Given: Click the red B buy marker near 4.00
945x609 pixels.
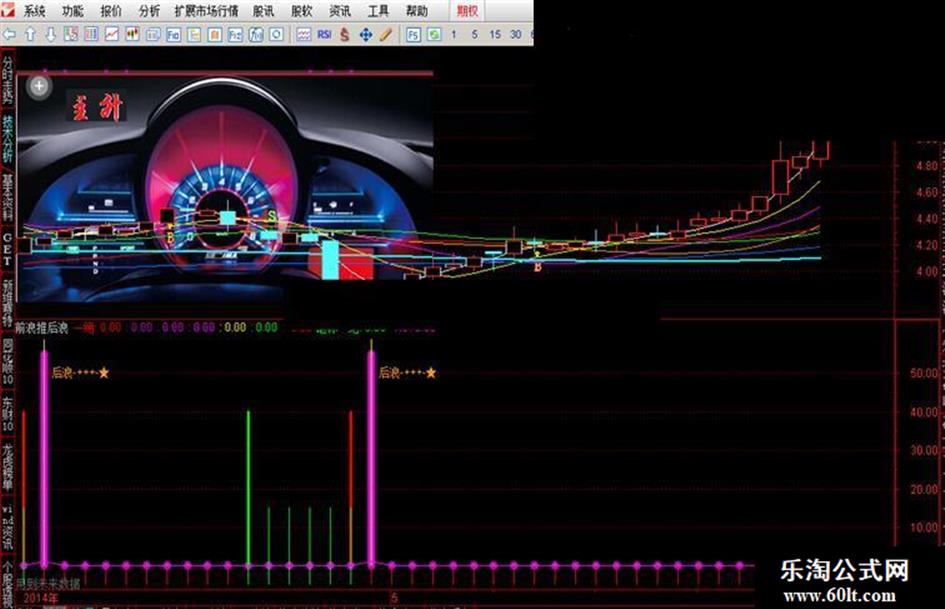Looking at the screenshot, I should [538, 266].
